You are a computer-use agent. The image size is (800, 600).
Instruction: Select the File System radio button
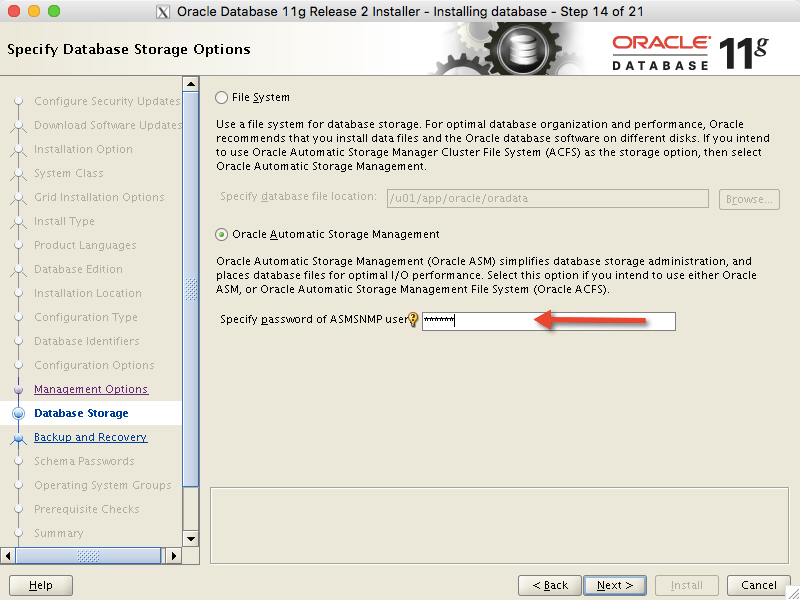pos(222,98)
